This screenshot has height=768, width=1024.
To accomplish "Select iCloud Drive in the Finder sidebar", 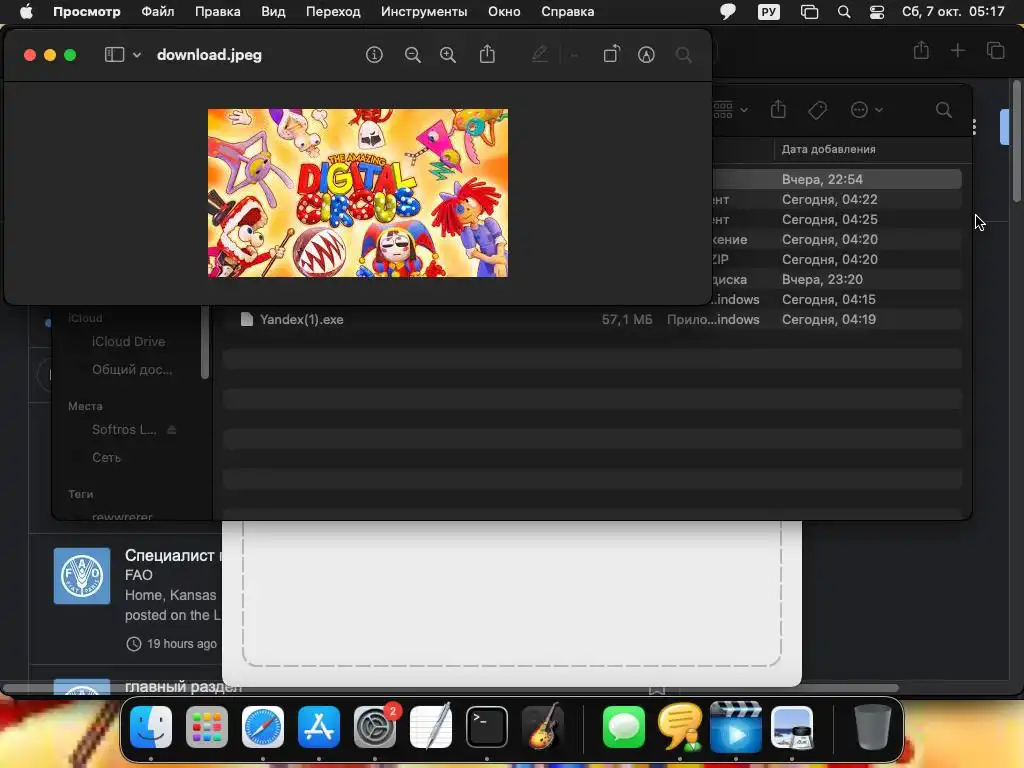I will click(x=129, y=342).
